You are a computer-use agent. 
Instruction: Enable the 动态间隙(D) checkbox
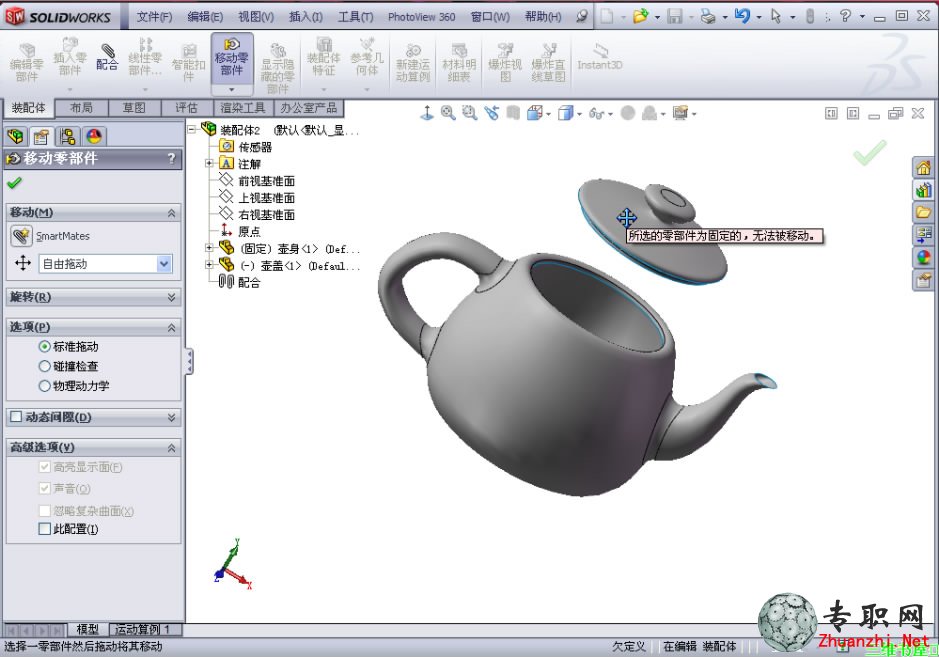click(x=17, y=417)
